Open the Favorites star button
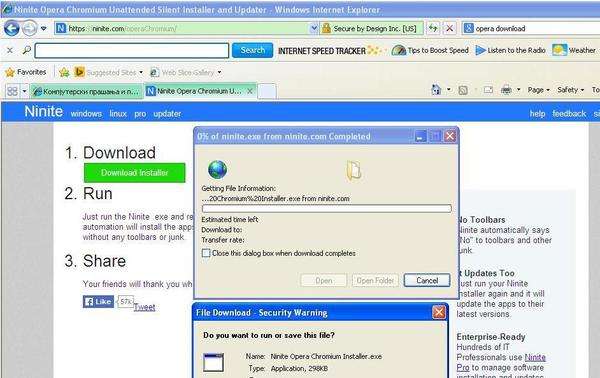 [x=26, y=72]
